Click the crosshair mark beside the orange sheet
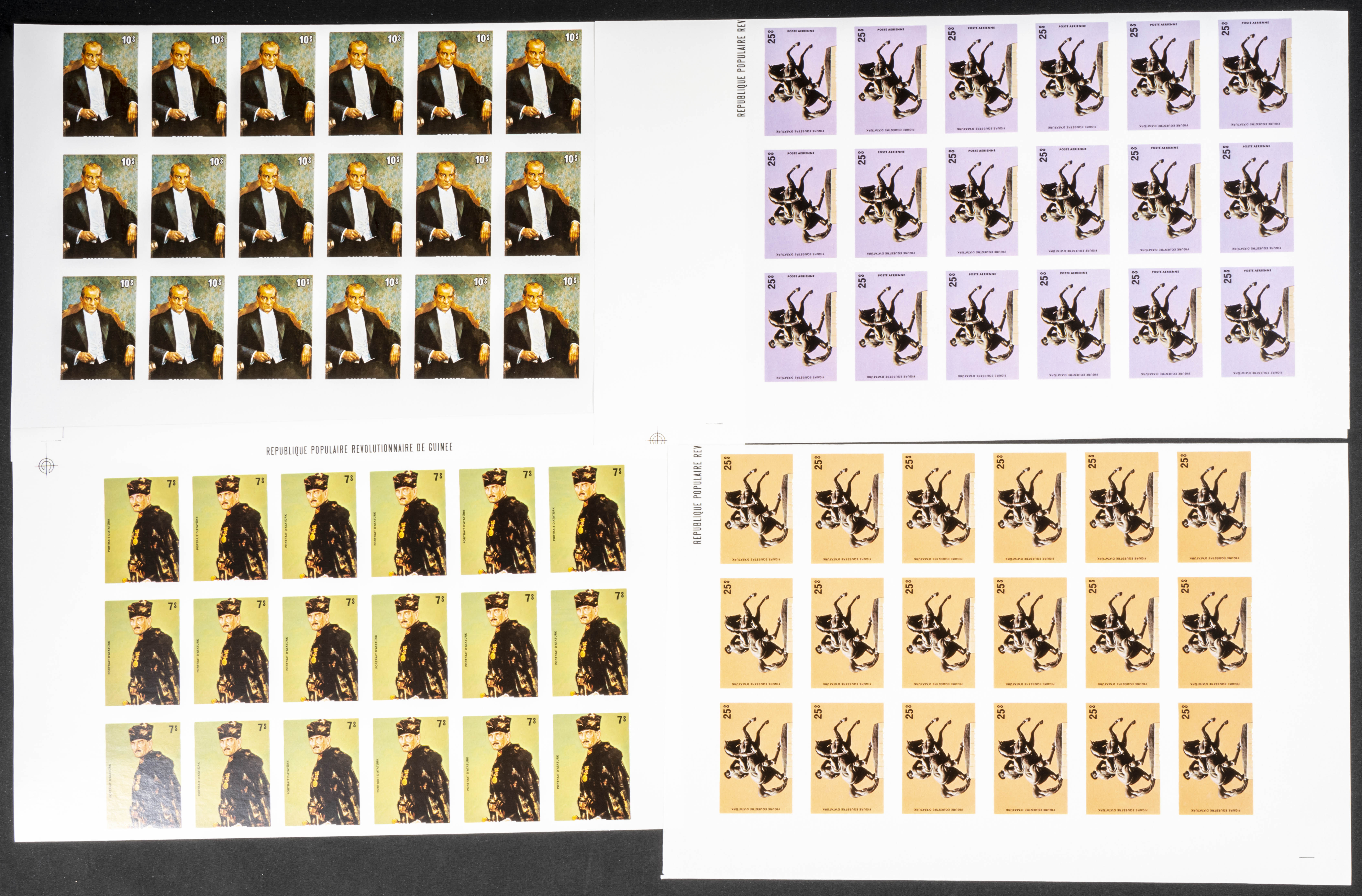The image size is (1362, 896). (x=657, y=439)
